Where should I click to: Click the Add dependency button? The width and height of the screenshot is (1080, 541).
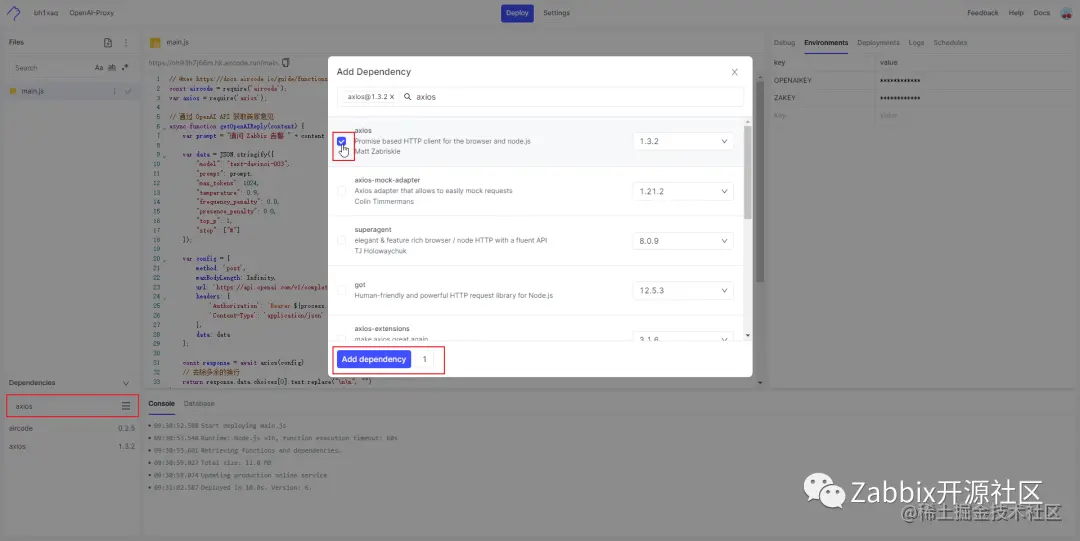373,359
